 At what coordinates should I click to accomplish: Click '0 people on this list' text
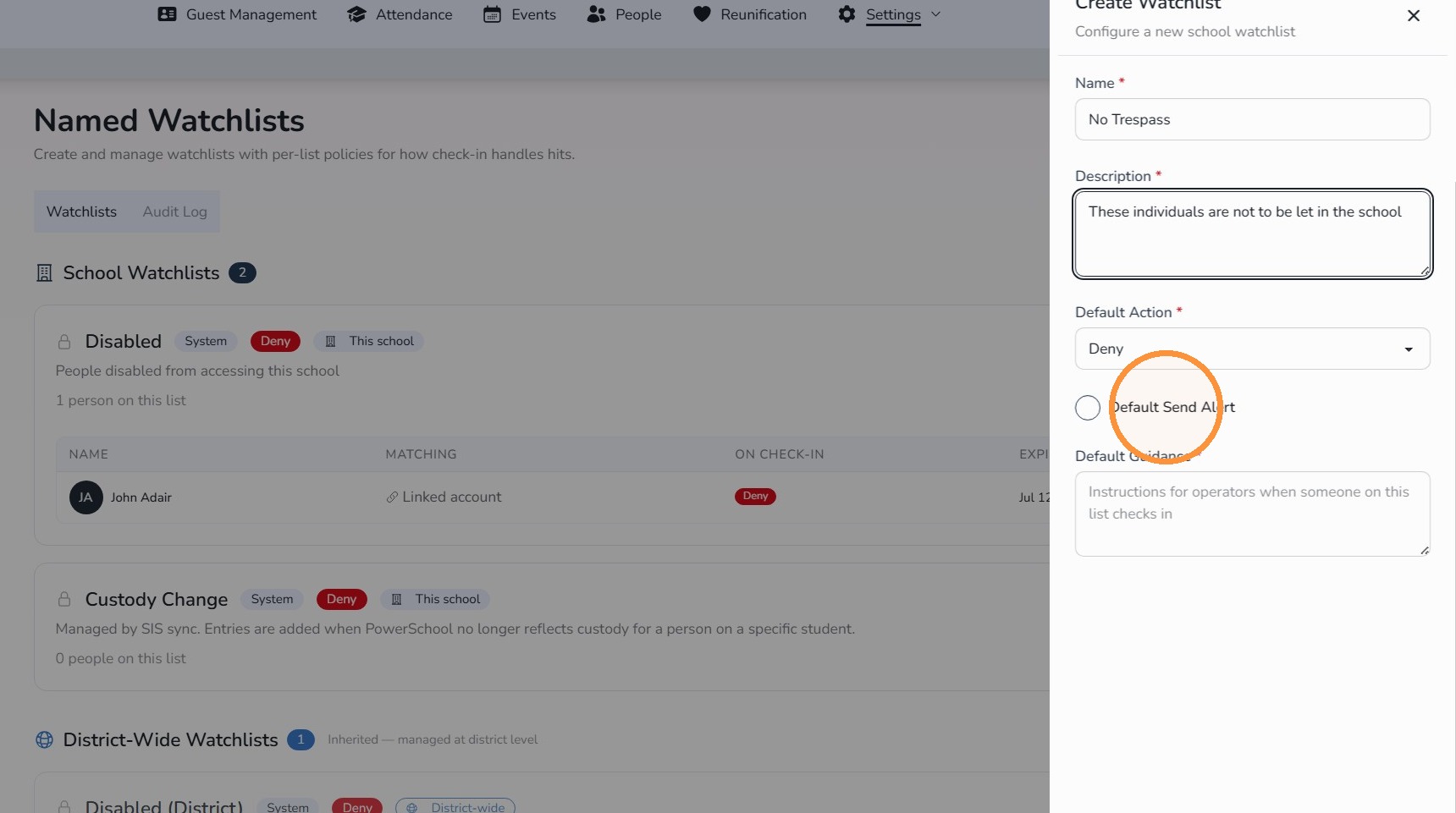pos(121,659)
